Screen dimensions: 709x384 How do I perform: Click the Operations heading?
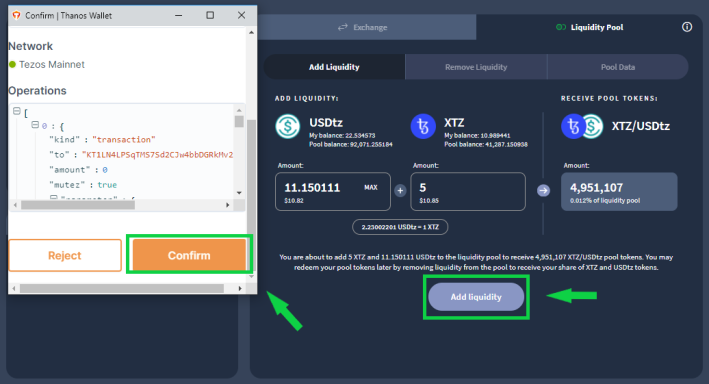tap(38, 90)
